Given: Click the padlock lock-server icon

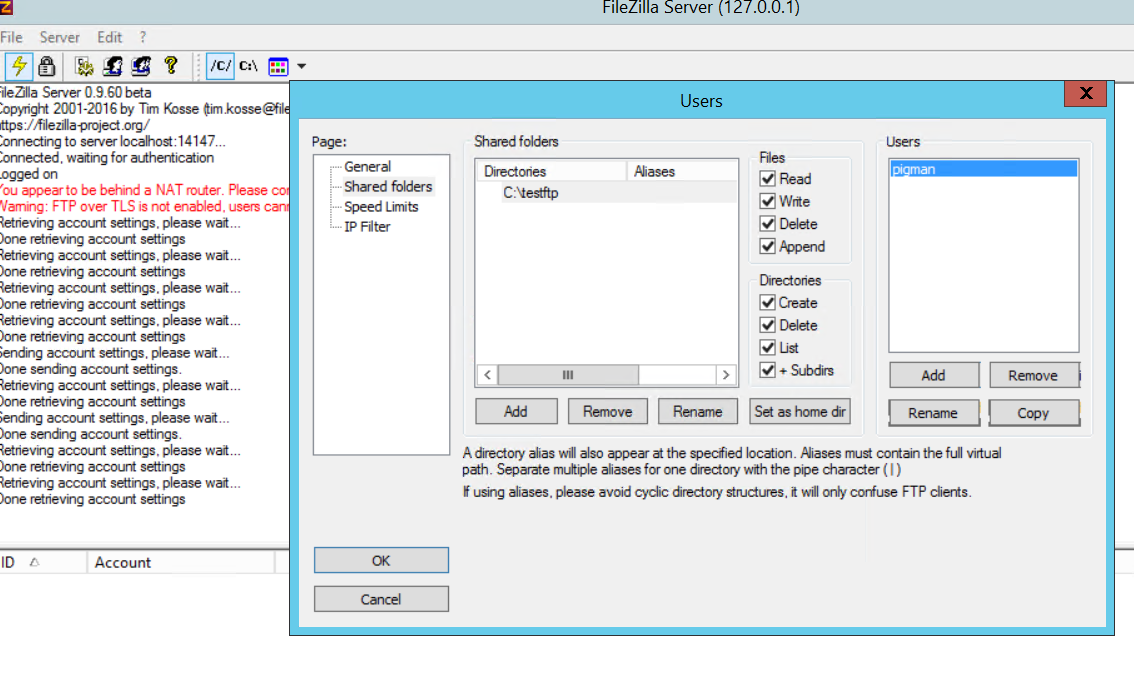Looking at the screenshot, I should 47,66.
